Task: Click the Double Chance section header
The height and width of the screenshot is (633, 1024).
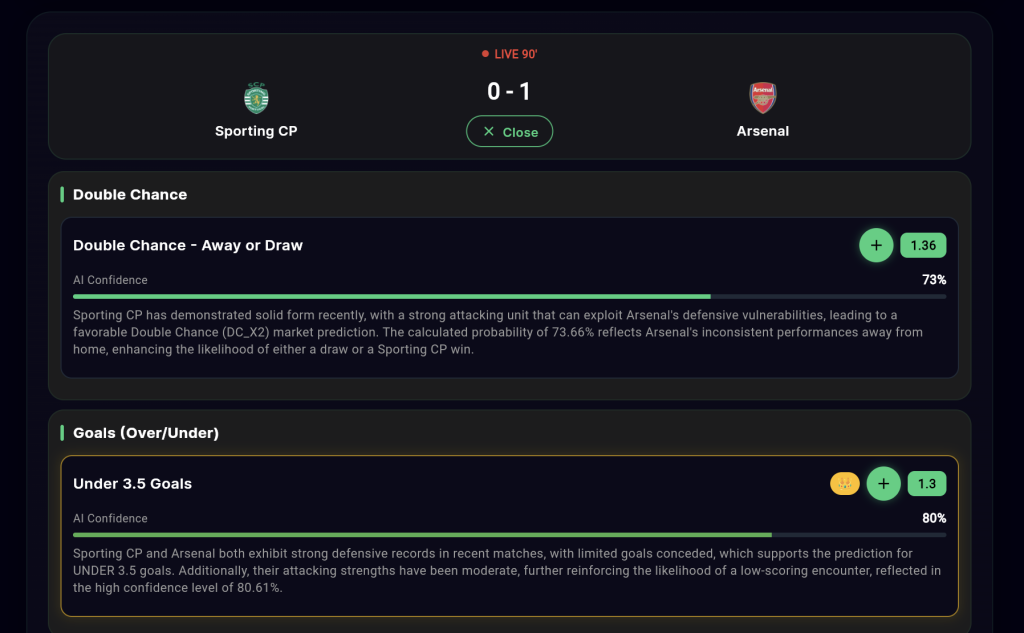Action: tap(130, 194)
